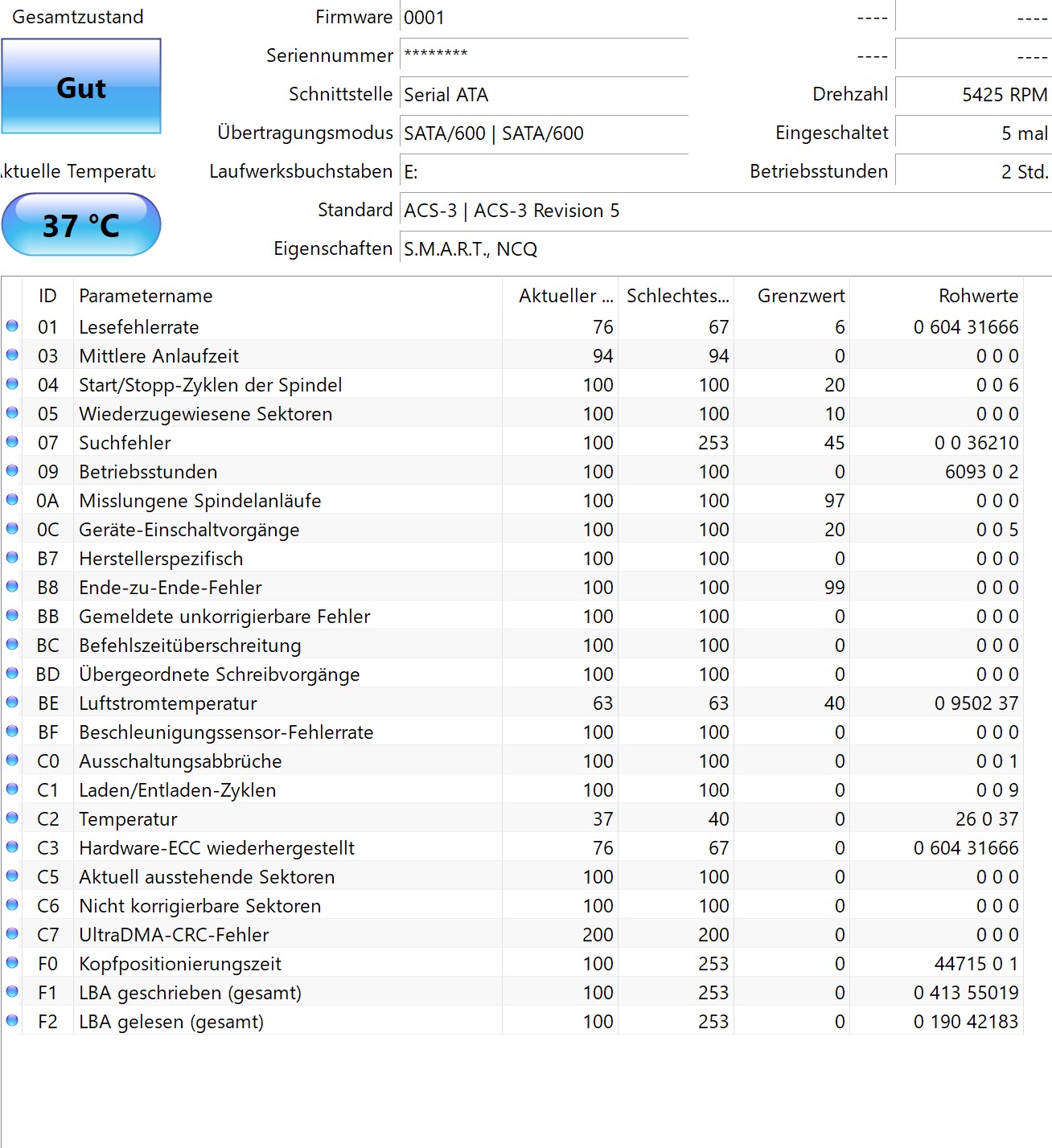Select the Lesefehlerrate parameter name
1052x1148 pixels.
click(x=139, y=327)
